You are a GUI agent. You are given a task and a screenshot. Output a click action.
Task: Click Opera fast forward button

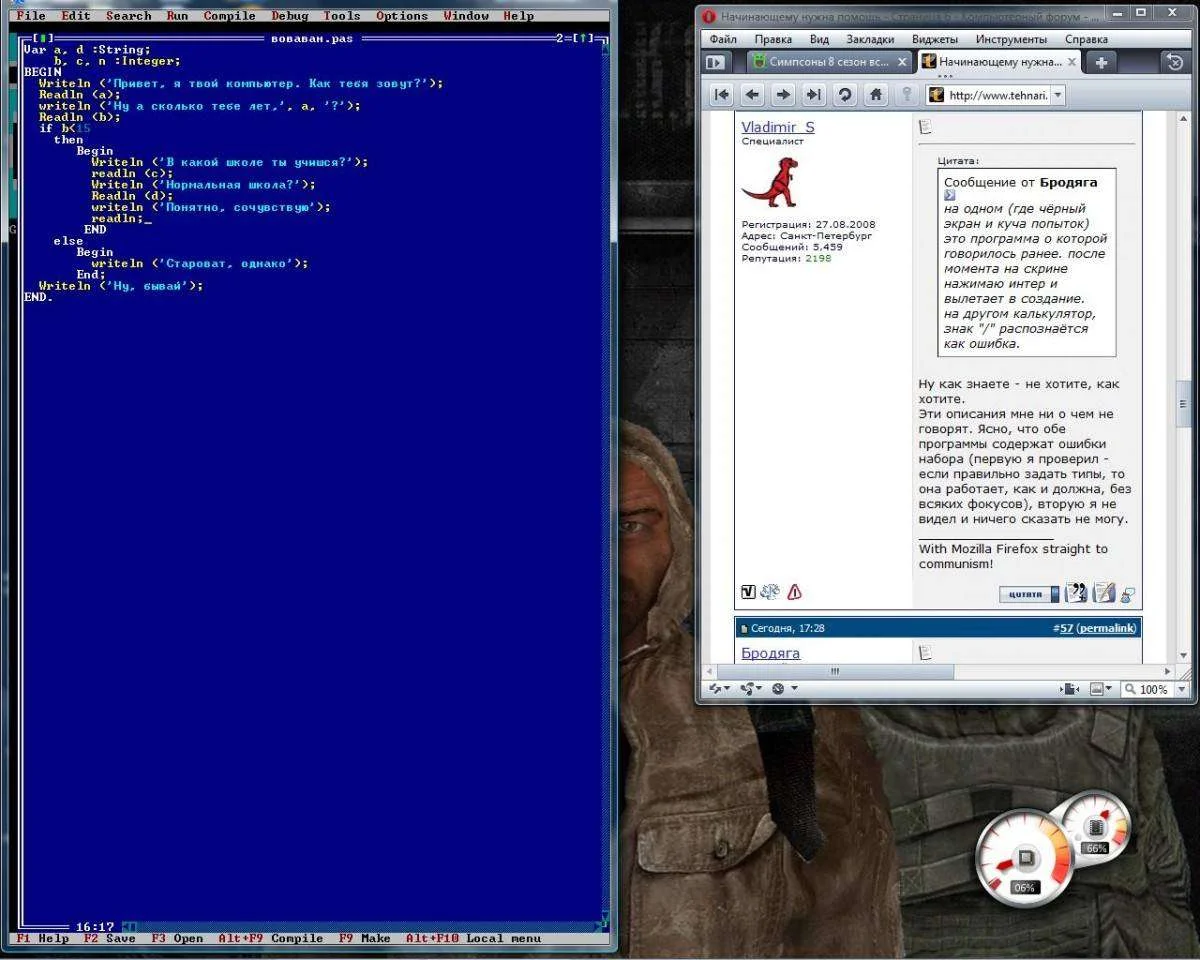coord(814,95)
